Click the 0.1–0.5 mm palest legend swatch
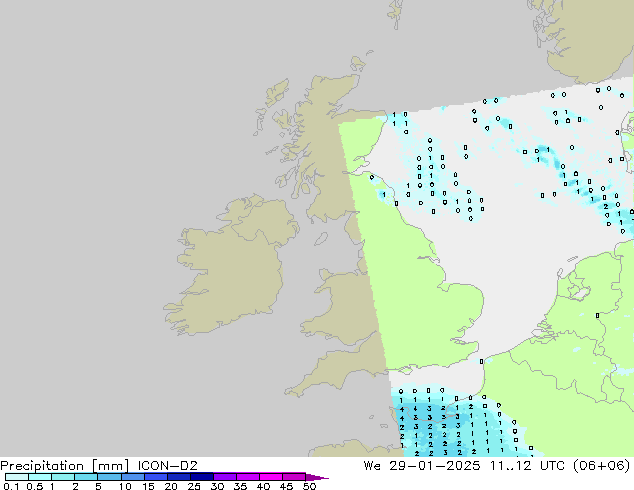 coord(17,477)
